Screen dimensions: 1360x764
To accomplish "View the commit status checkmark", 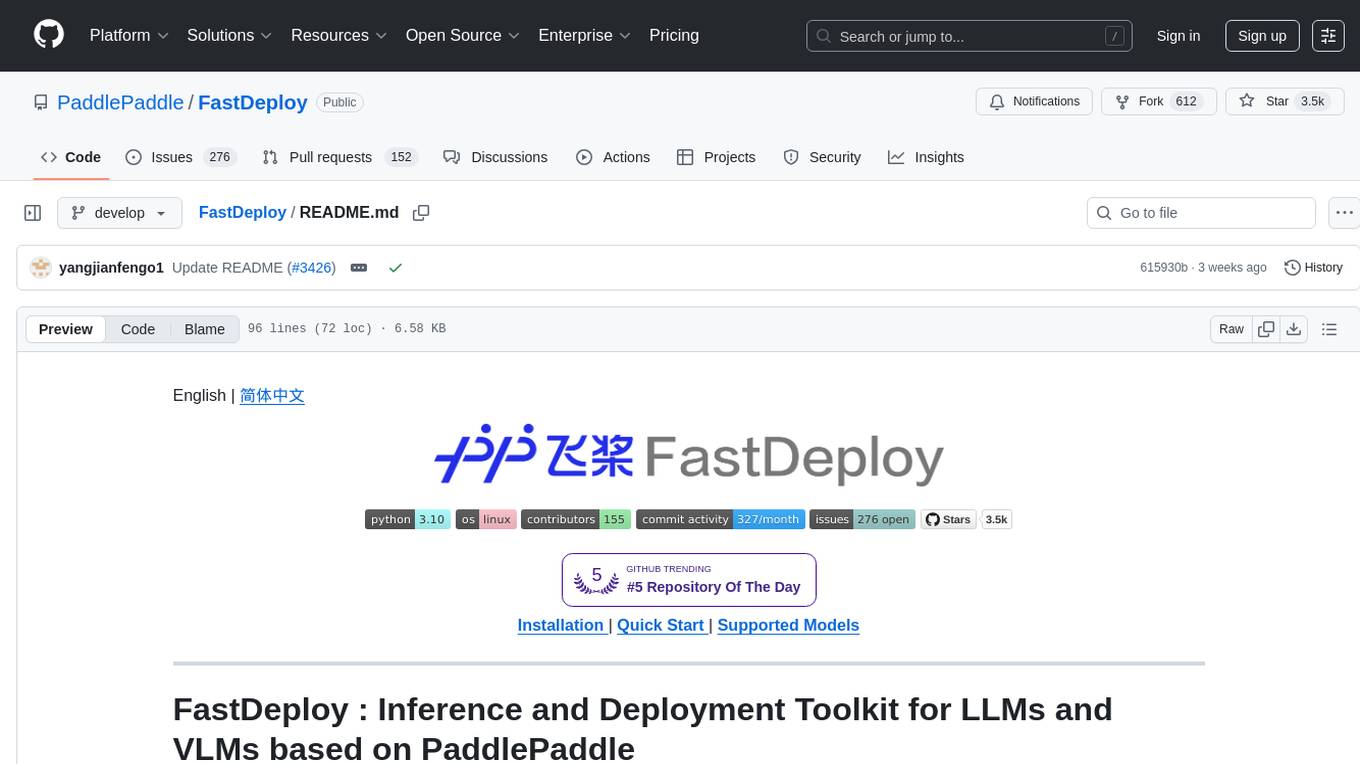I will [395, 268].
